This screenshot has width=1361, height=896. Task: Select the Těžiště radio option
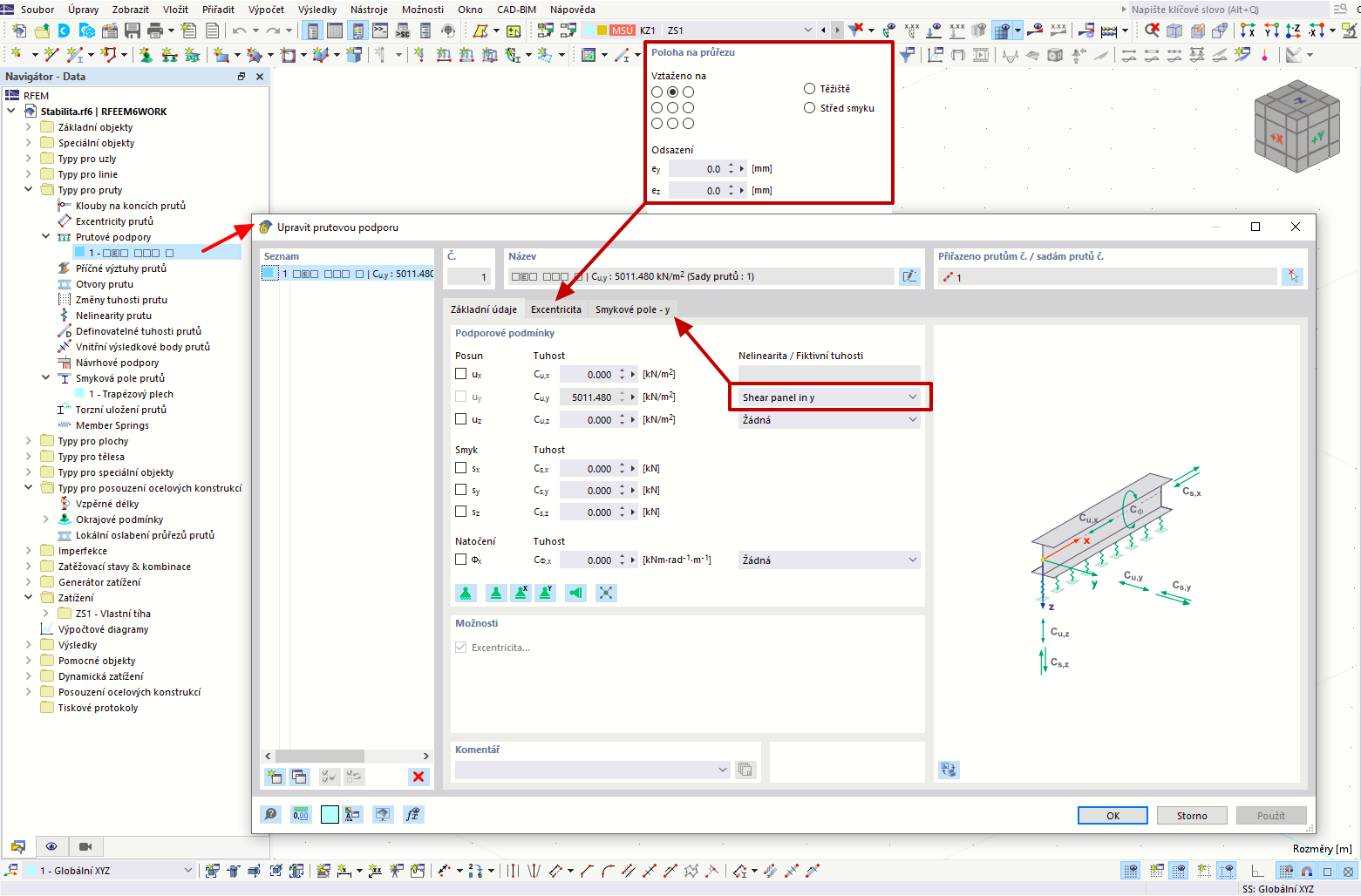tap(809, 89)
